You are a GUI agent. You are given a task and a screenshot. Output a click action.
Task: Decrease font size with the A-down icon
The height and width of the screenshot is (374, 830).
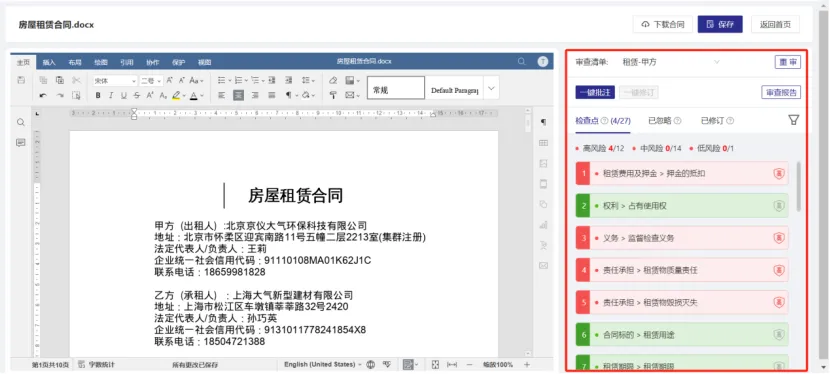pos(182,80)
